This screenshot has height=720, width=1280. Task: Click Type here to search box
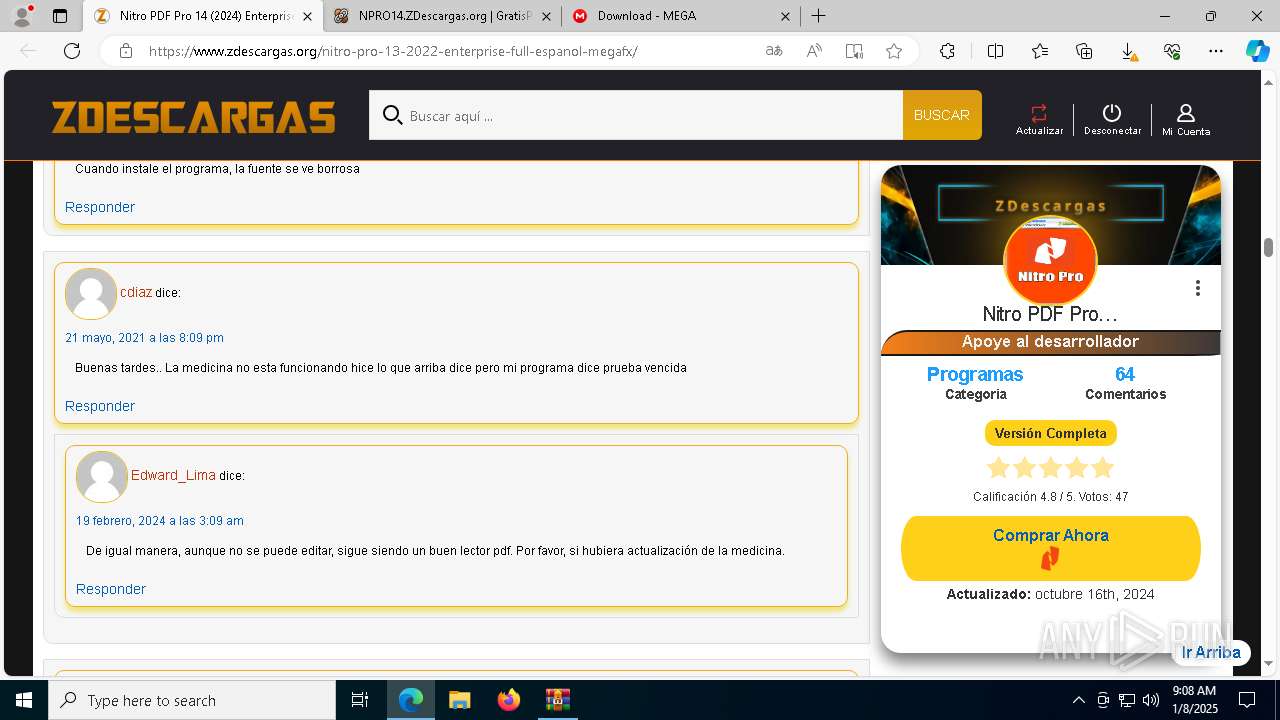point(192,700)
